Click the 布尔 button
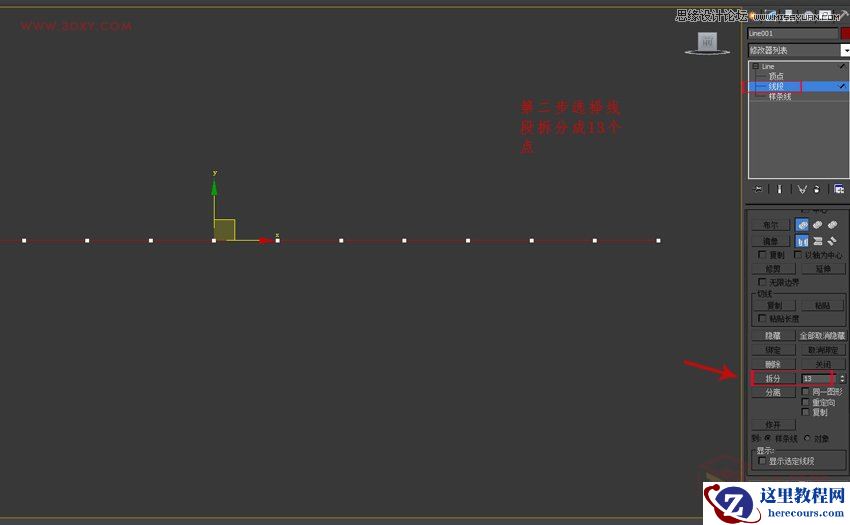 click(x=770, y=225)
